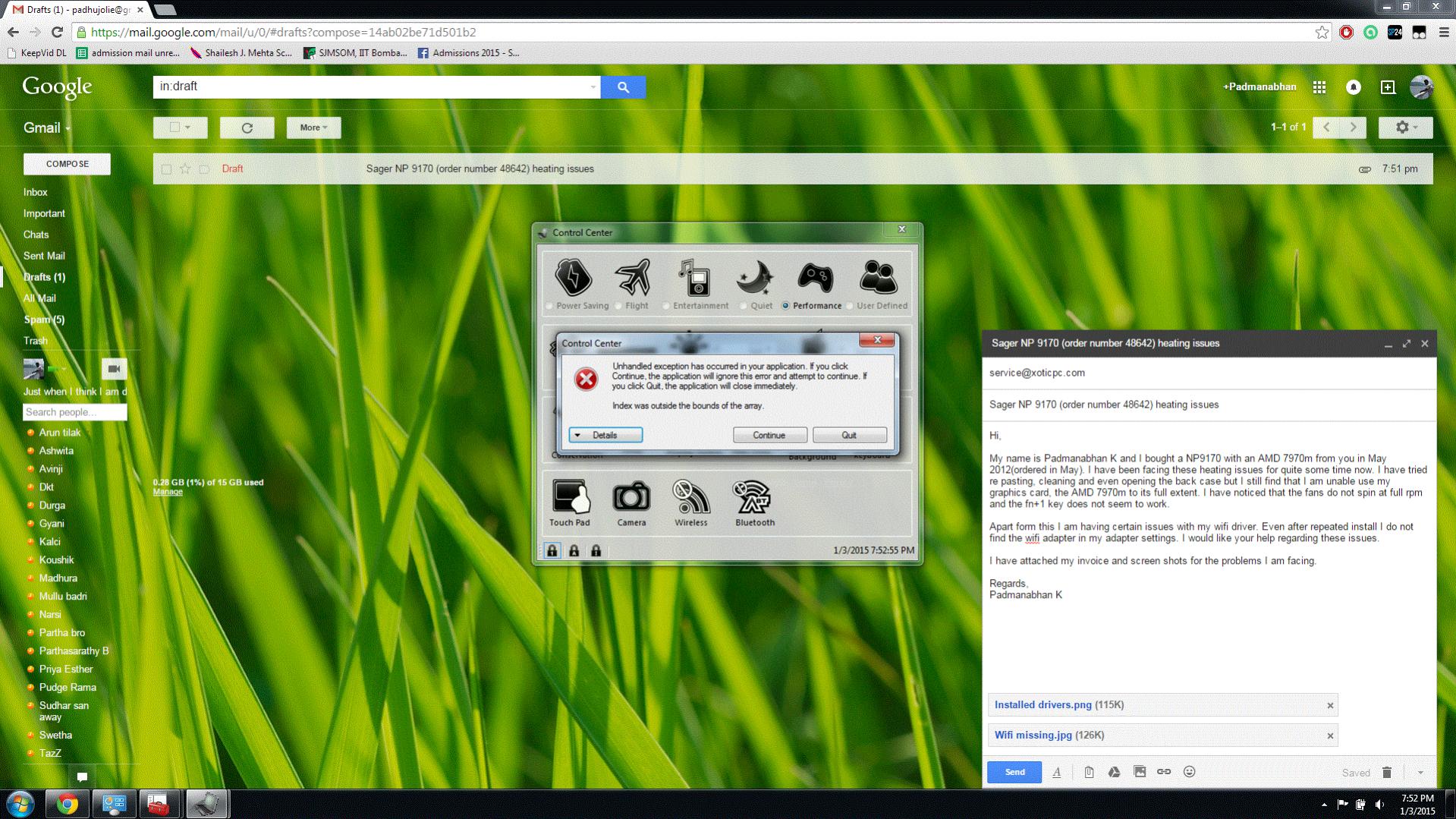Select the Quiet mode moon icon

755,278
